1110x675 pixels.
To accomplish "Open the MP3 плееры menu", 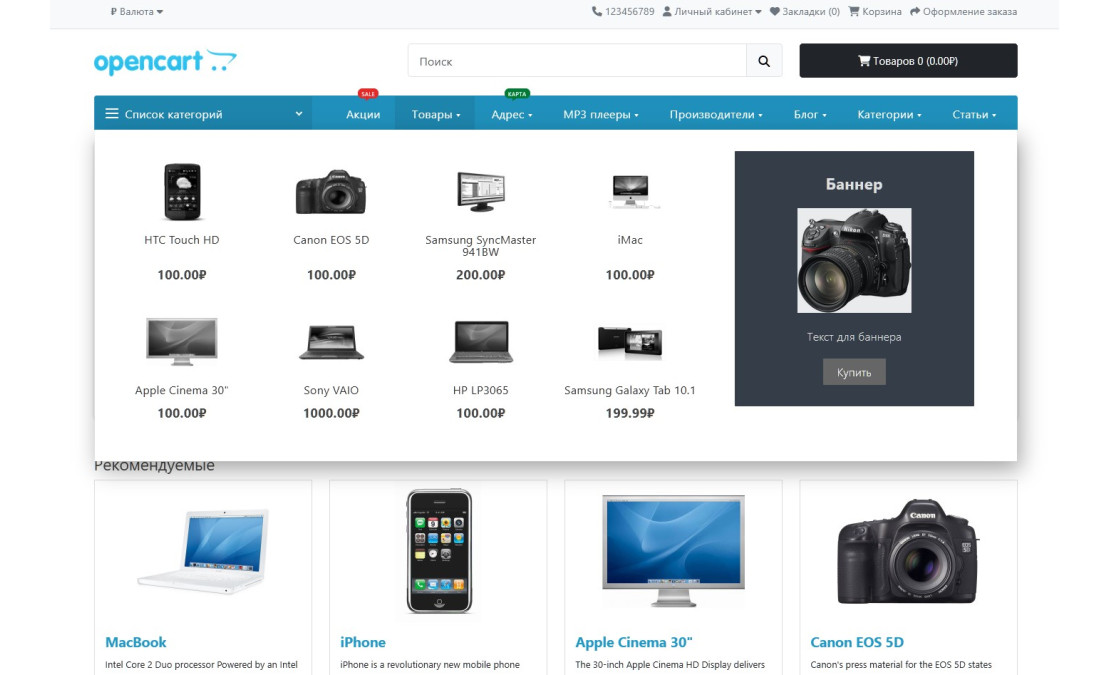I will coord(600,114).
